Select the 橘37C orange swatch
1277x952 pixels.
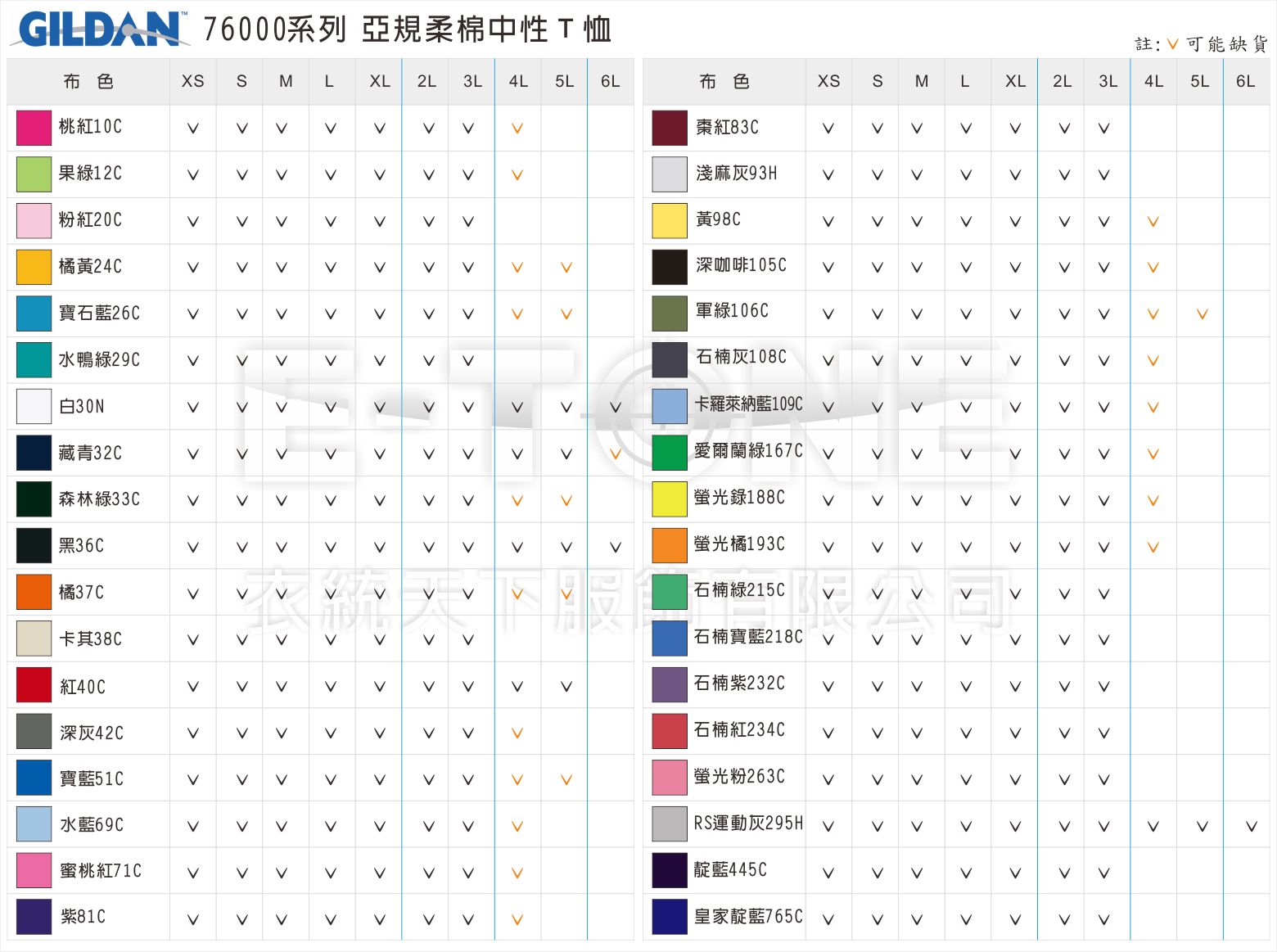34,593
